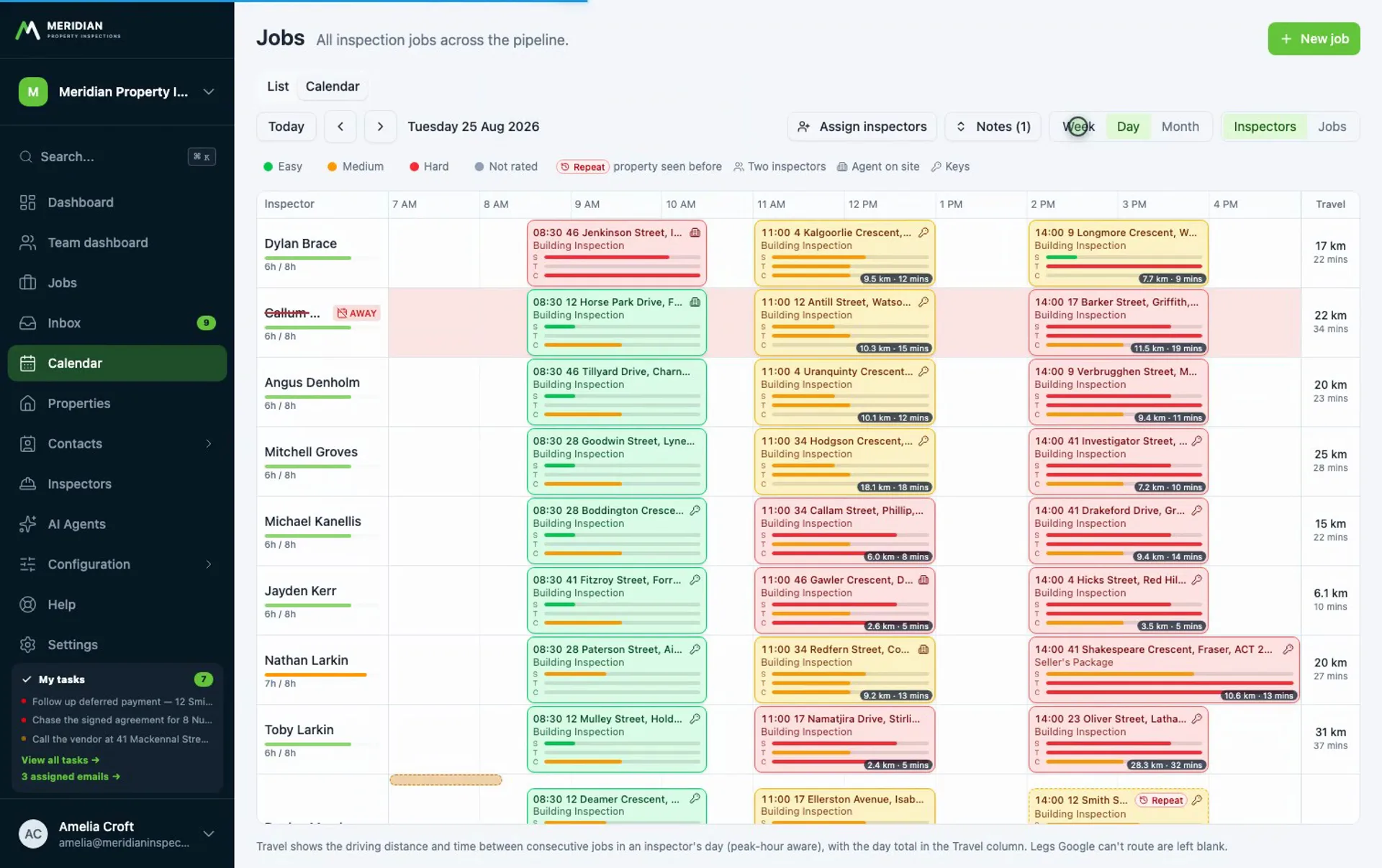This screenshot has height=868, width=1382.
Task: Click the orange Medium legend dot
Action: click(332, 167)
